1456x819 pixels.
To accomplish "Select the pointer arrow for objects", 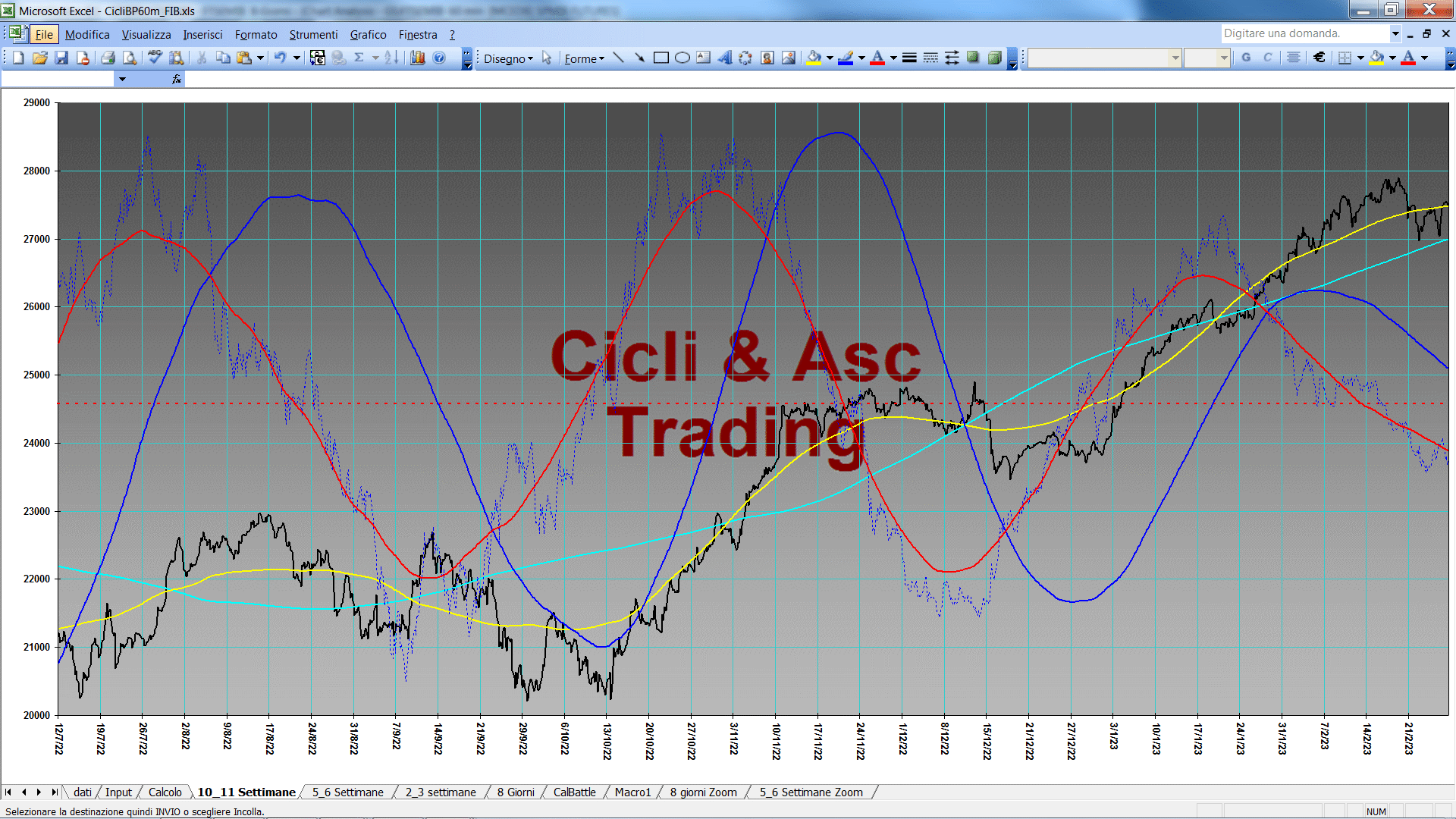I will click(x=547, y=58).
